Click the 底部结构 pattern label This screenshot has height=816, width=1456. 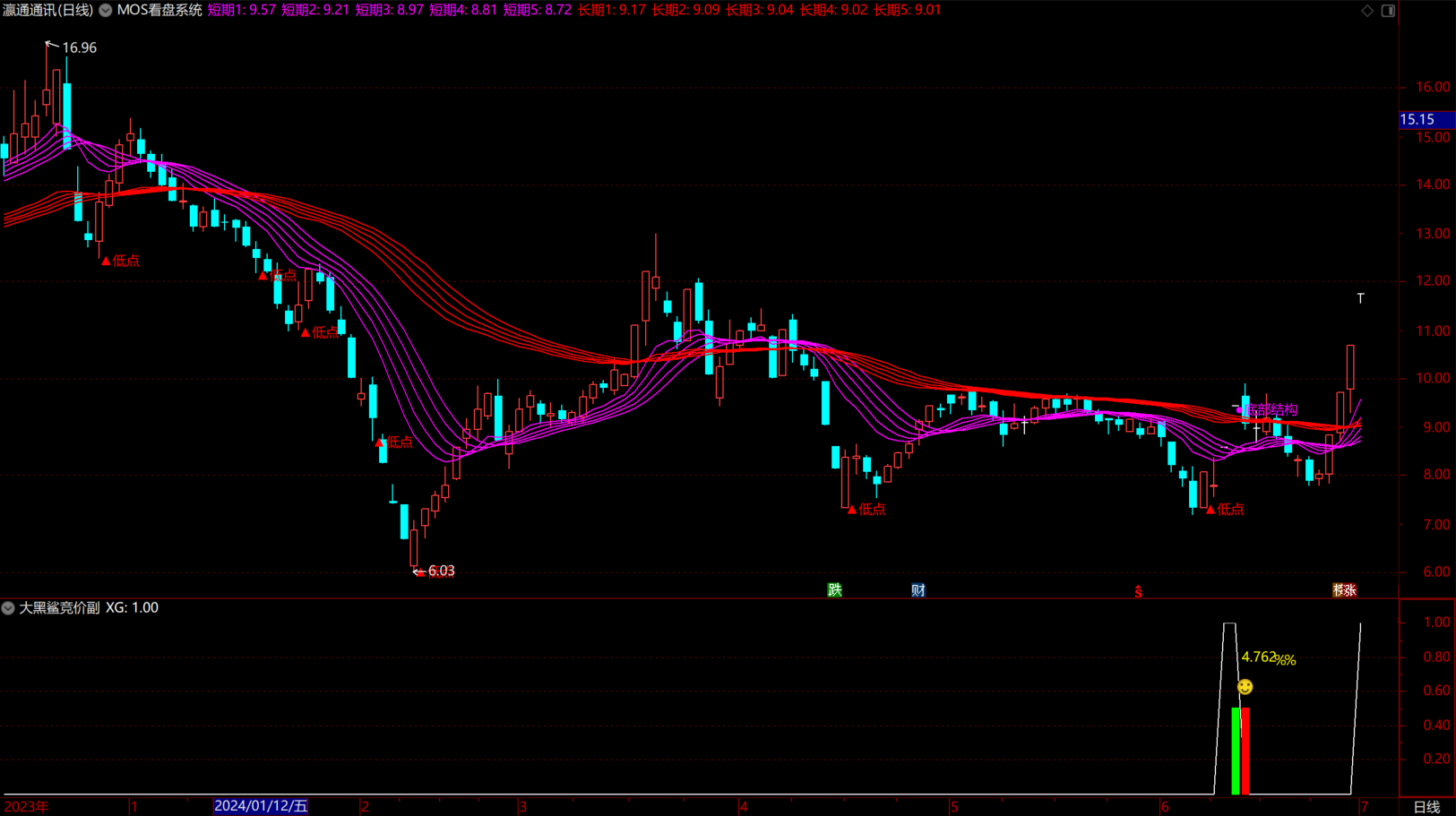point(1271,409)
